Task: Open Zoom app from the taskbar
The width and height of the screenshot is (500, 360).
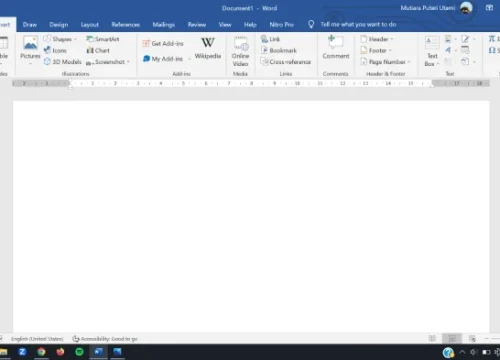Action: click(22, 352)
